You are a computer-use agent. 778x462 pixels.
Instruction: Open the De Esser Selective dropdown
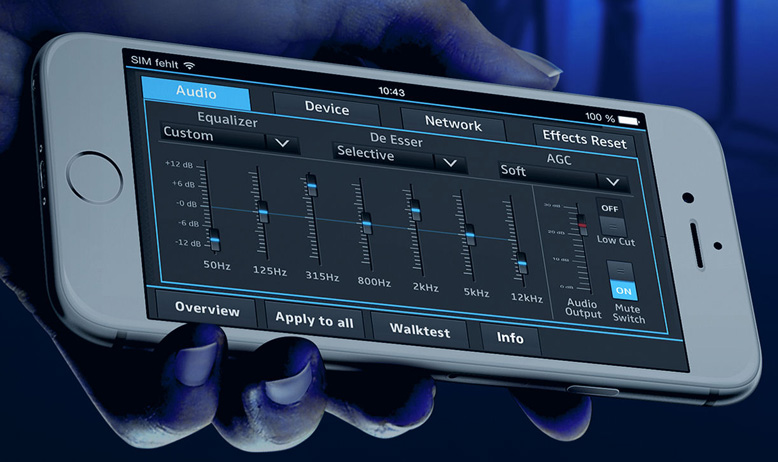[400, 158]
